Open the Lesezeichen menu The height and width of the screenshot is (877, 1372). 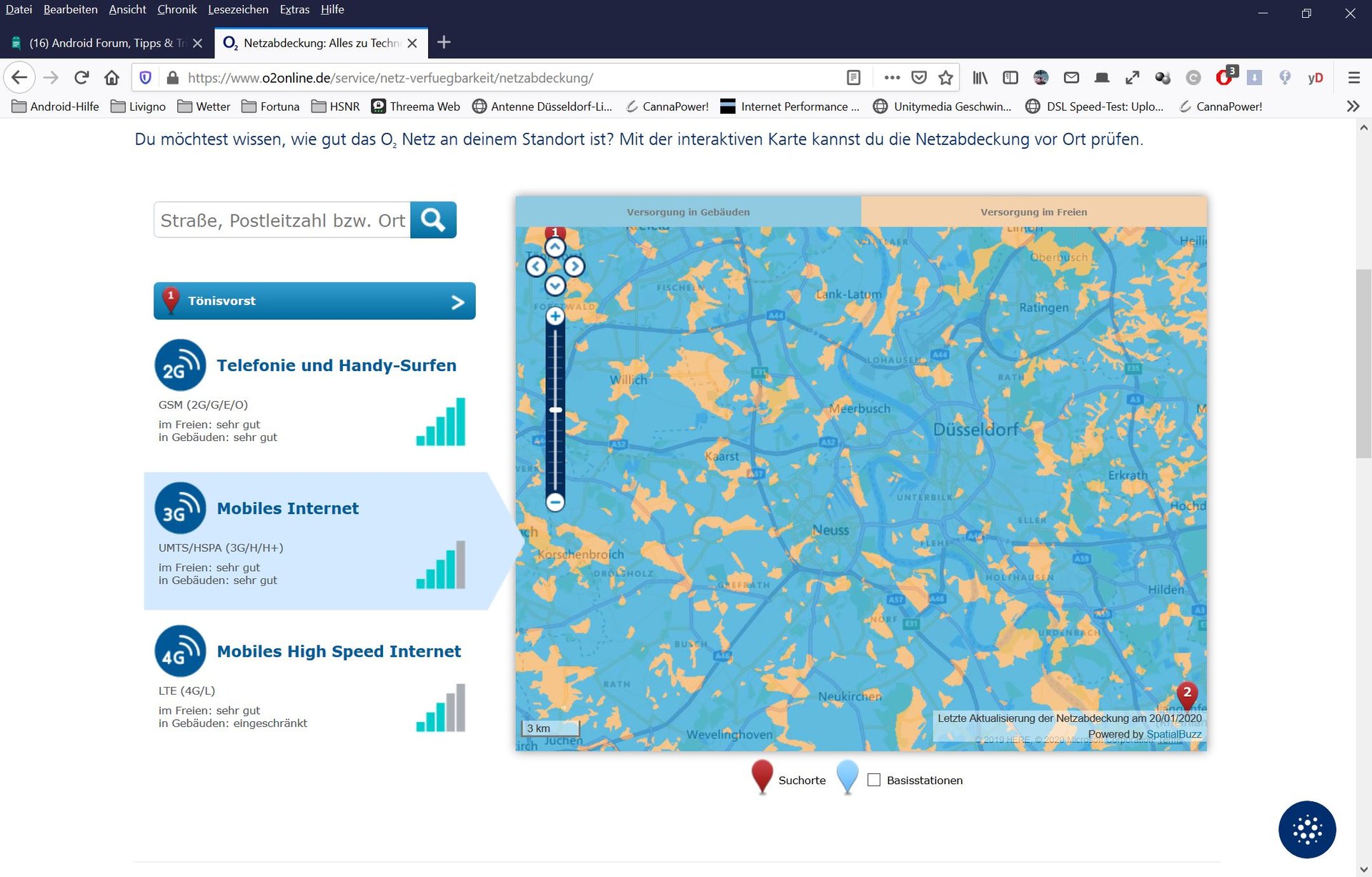[x=238, y=9]
